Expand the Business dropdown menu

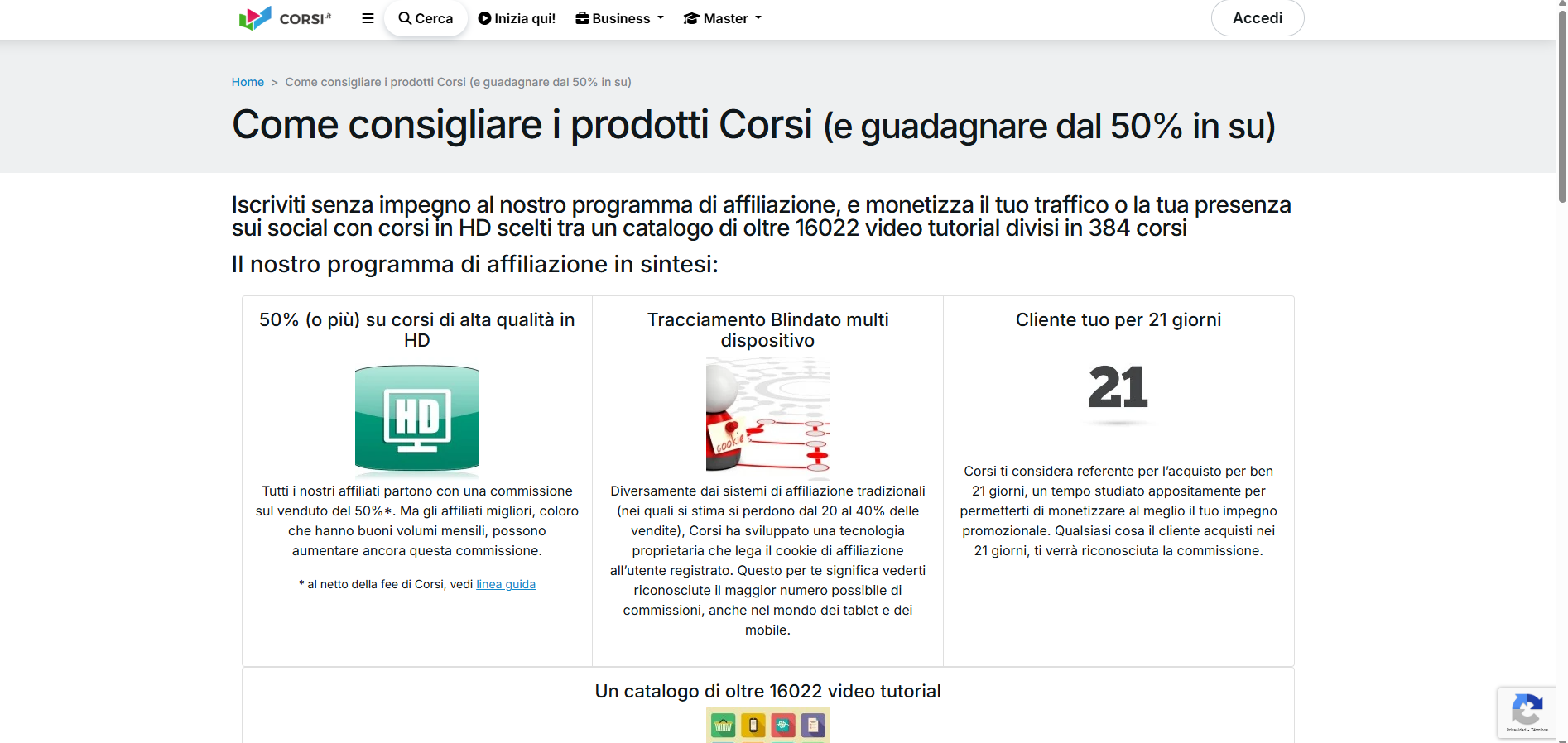pyautogui.click(x=620, y=18)
